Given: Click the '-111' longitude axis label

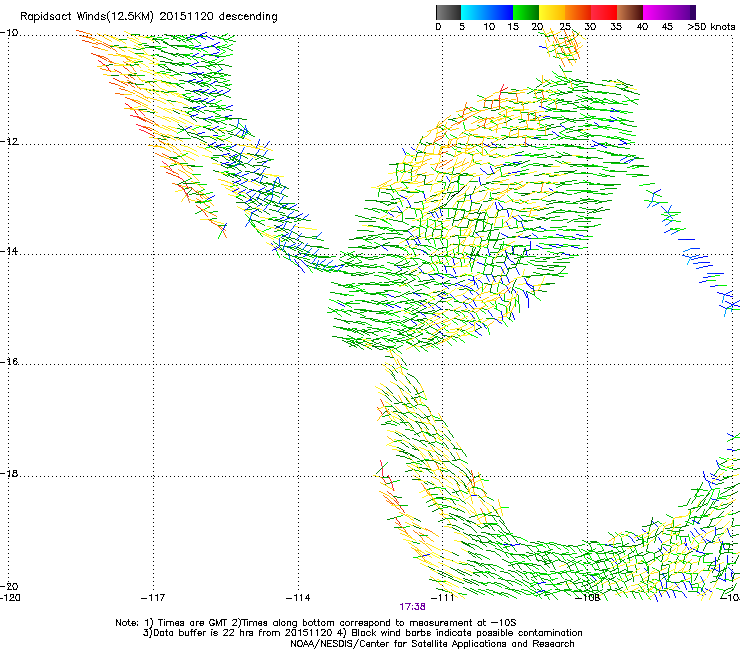Looking at the screenshot, I should 442,598.
